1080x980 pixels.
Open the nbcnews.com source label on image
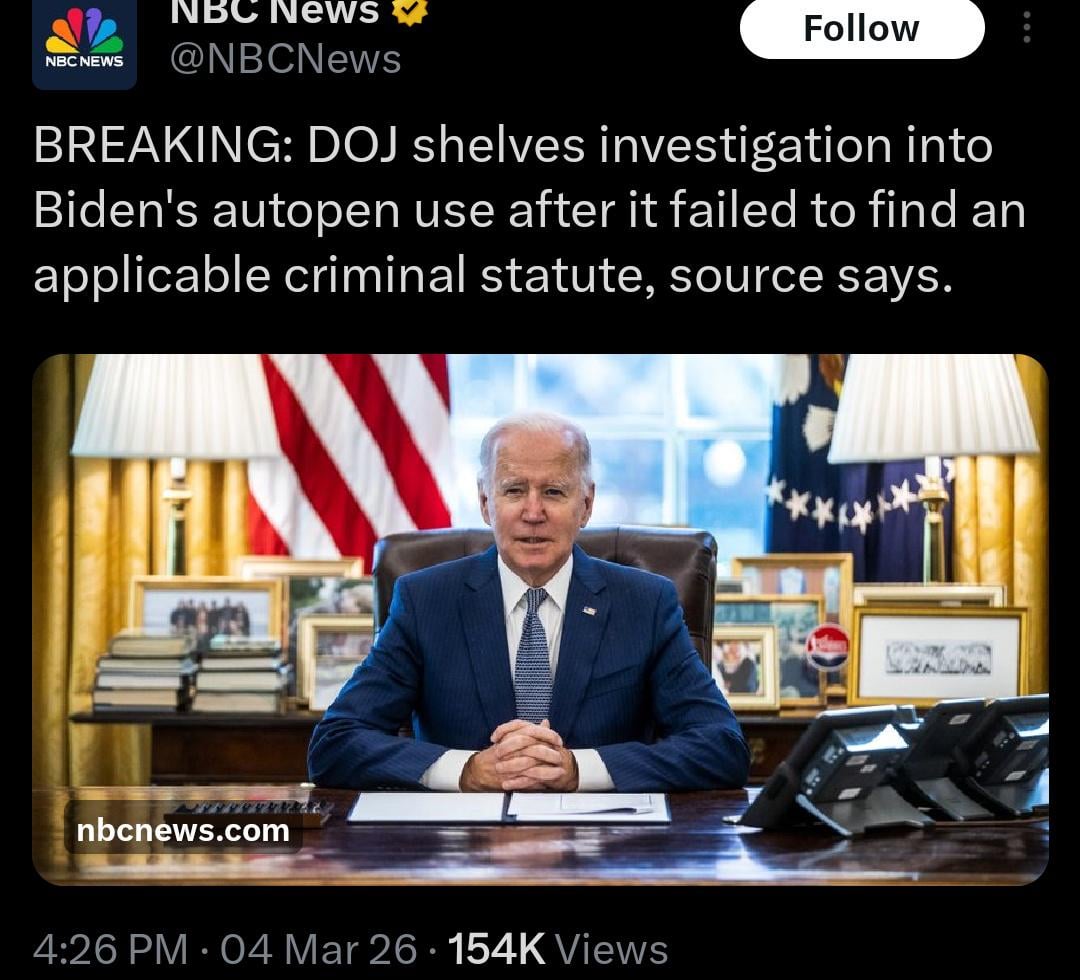[x=183, y=831]
